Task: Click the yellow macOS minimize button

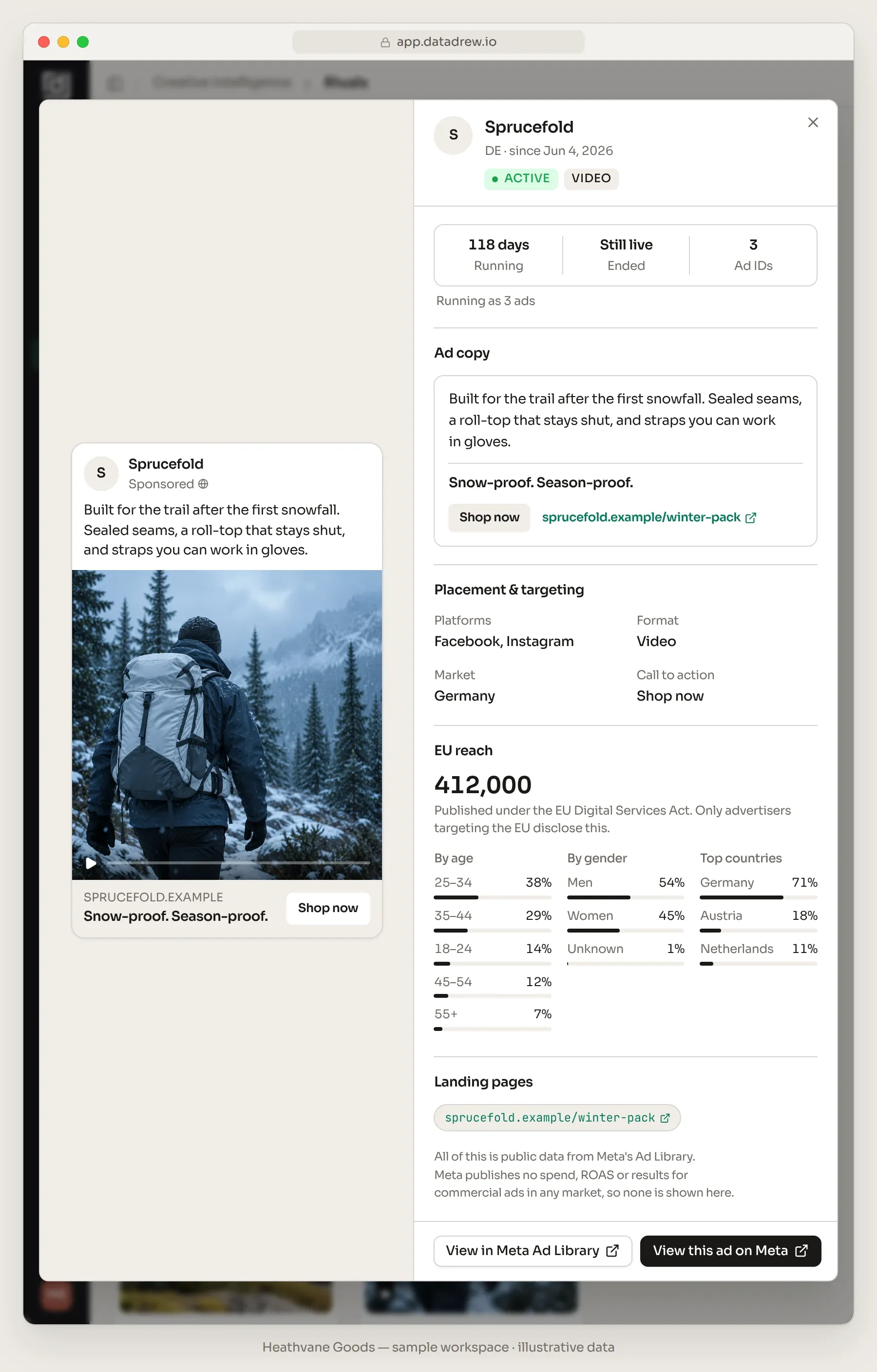Action: 63,41
